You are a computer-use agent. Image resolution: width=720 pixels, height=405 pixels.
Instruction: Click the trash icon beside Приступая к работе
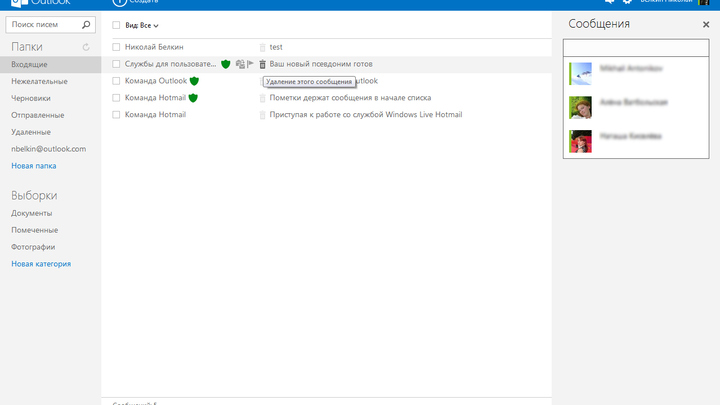[x=262, y=115]
